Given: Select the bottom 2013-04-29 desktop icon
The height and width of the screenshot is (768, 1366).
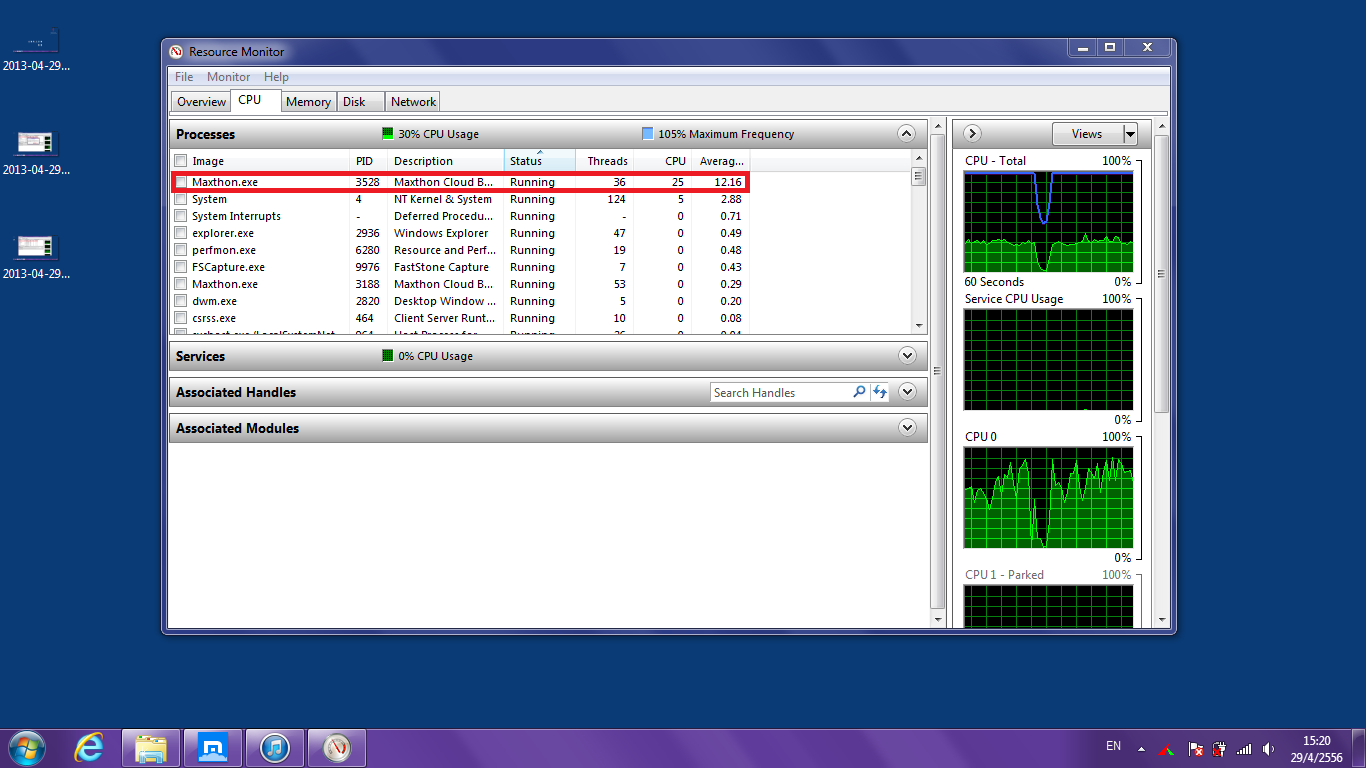Looking at the screenshot, I should (x=37, y=257).
